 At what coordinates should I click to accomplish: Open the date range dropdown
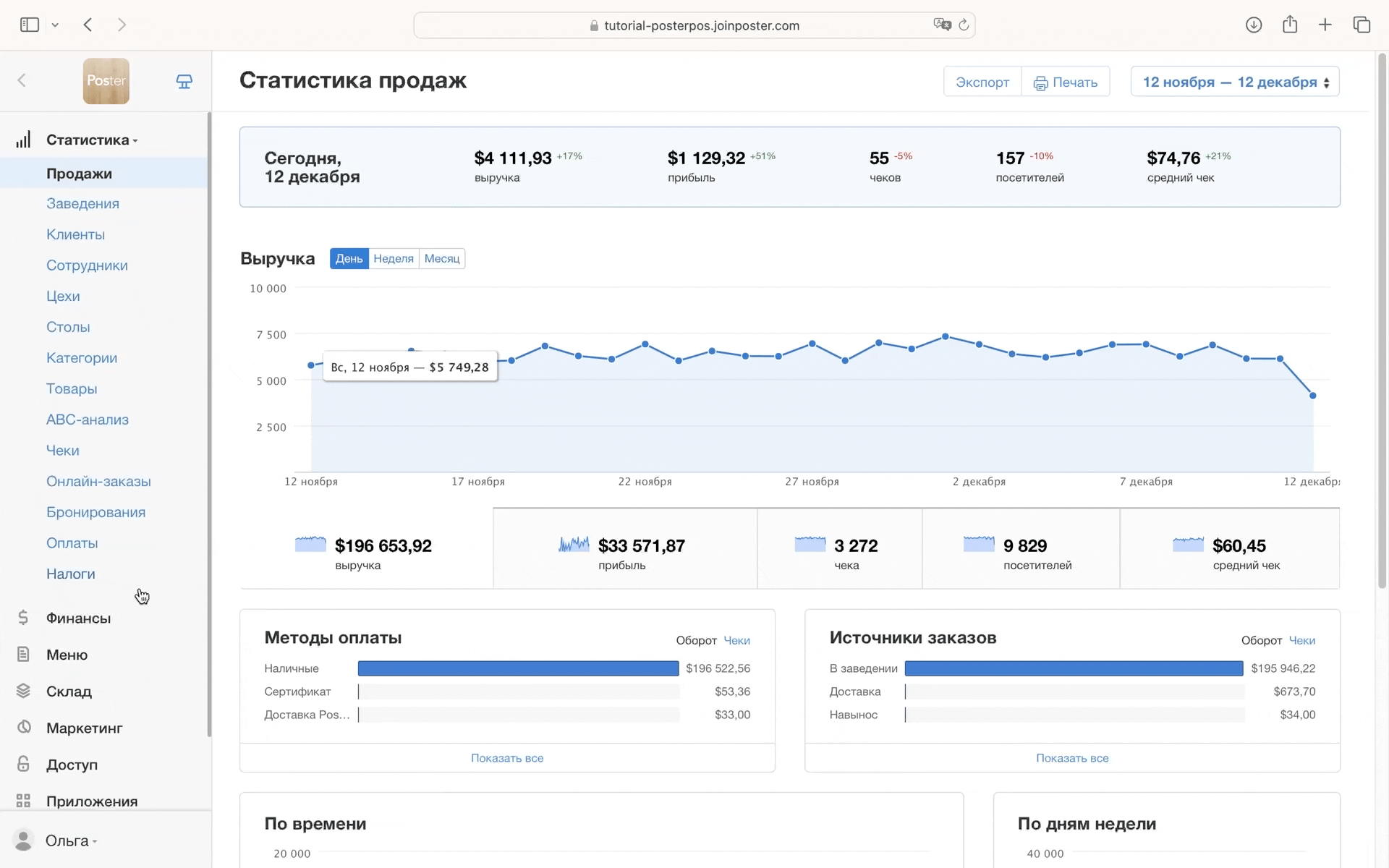tap(1235, 82)
